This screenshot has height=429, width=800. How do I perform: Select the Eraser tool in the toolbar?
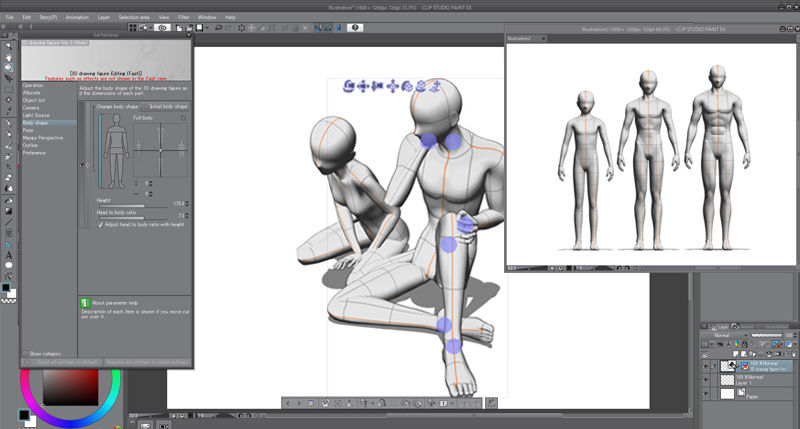pyautogui.click(x=8, y=176)
